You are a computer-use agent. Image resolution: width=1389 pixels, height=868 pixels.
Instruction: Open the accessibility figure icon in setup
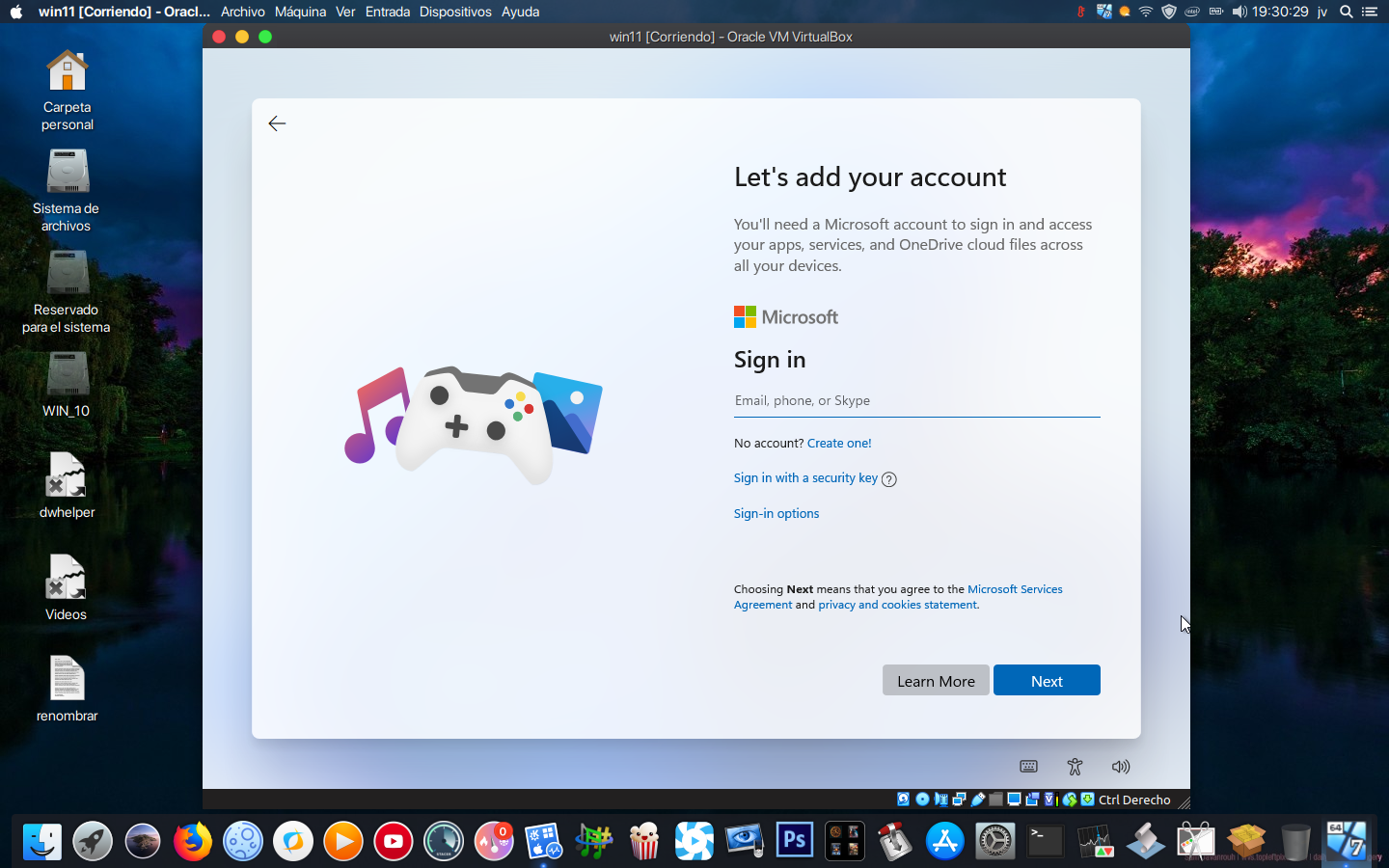coord(1075,767)
